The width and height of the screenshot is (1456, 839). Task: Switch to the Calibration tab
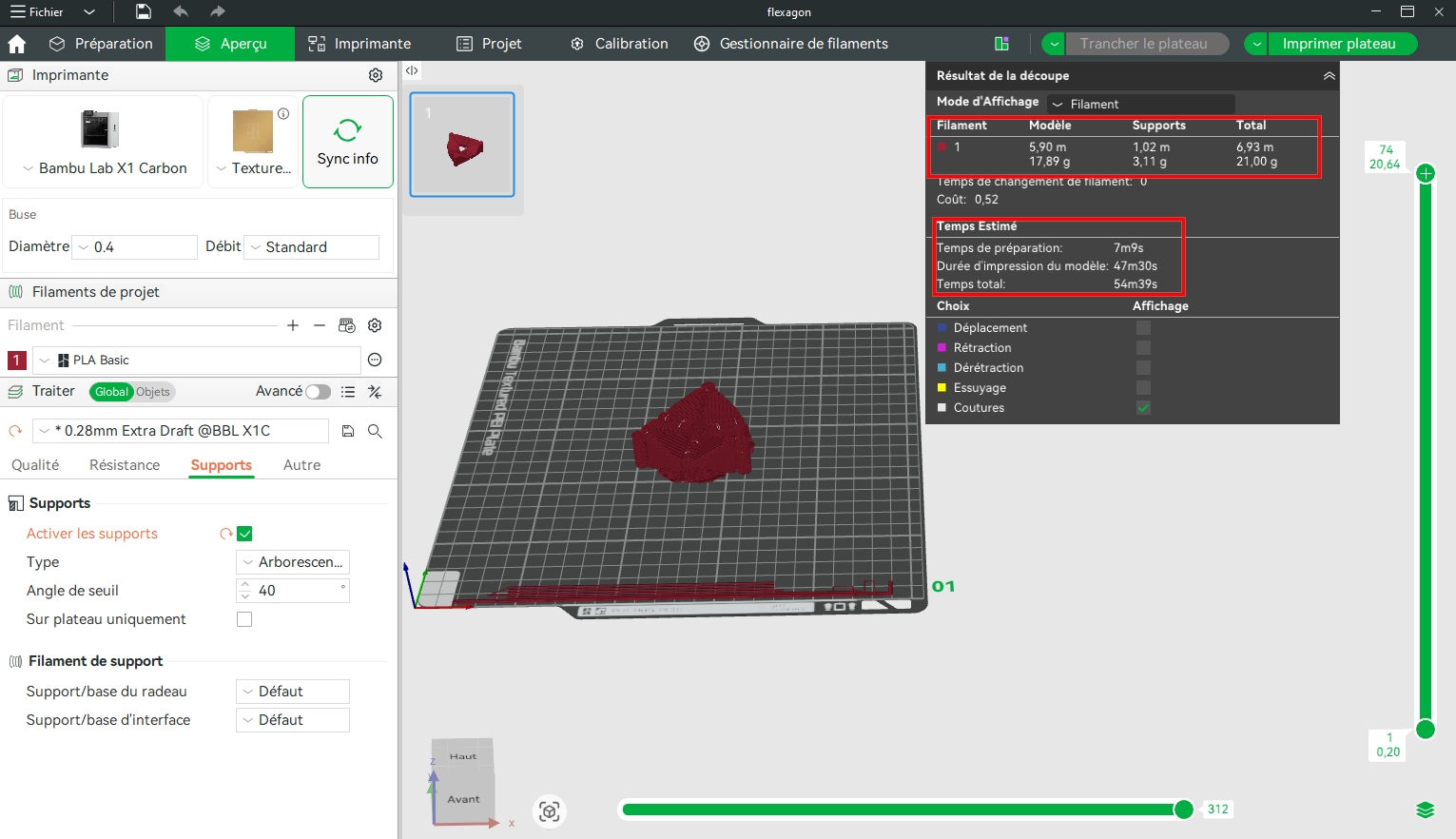619,44
